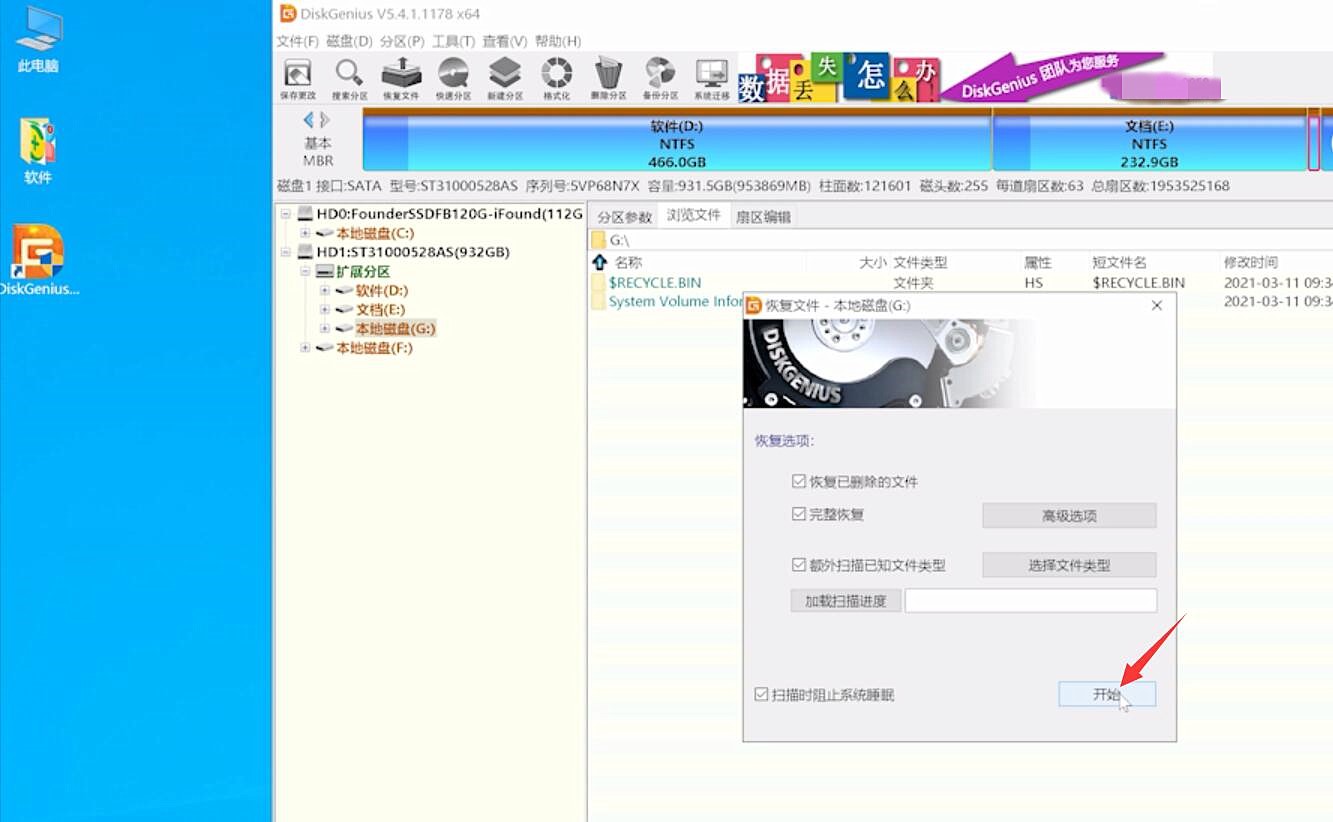Screen dimensions: 1333x822
Task: Click the 文件类型 column header
Action: 920,262
